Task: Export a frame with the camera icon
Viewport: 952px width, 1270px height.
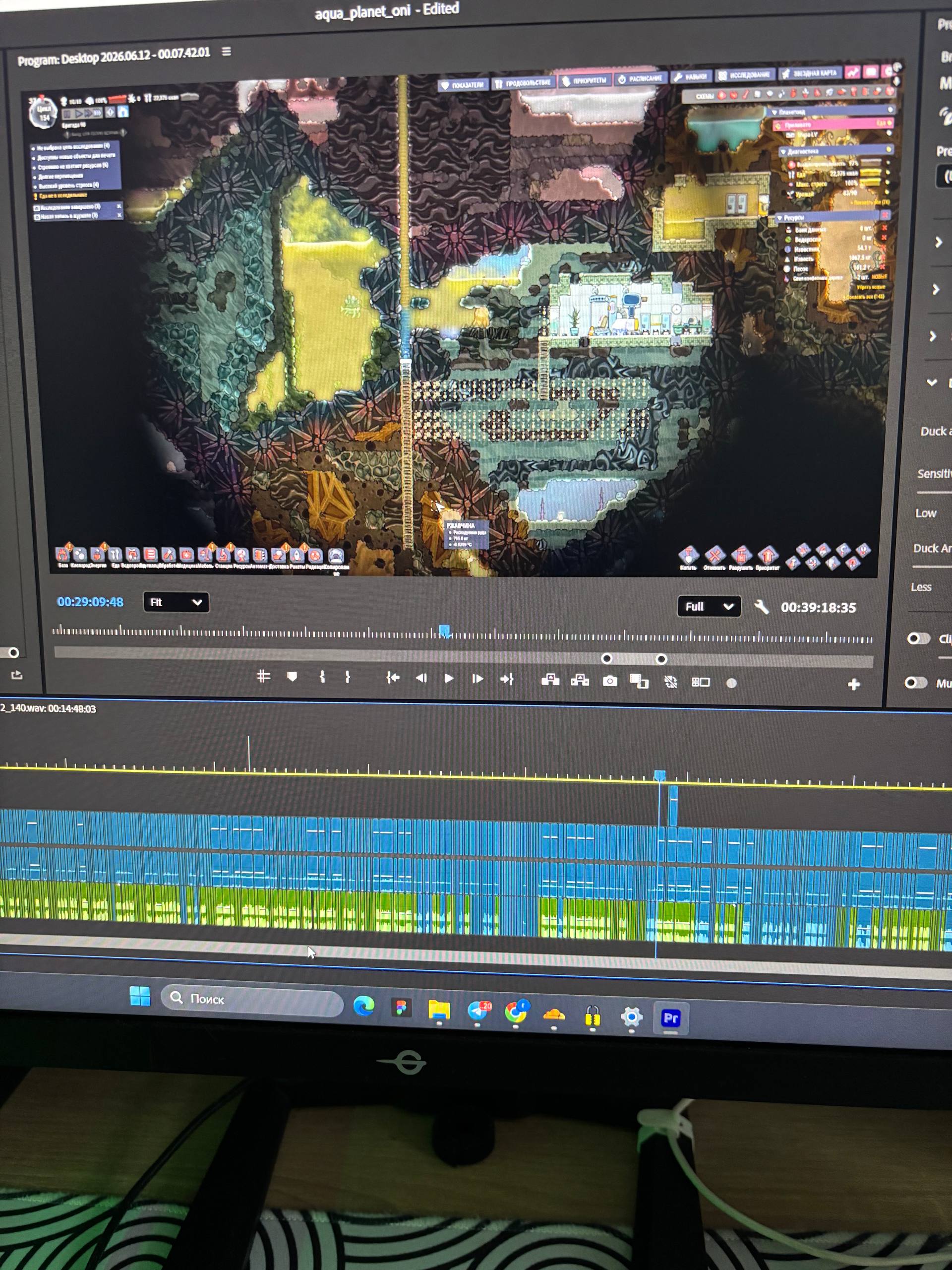Action: pyautogui.click(x=610, y=681)
